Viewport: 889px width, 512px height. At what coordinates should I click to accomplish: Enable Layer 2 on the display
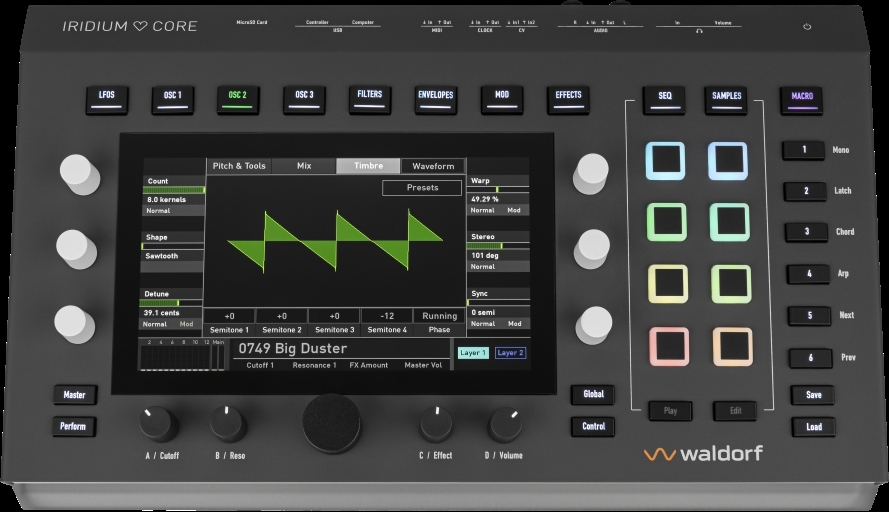[510, 353]
